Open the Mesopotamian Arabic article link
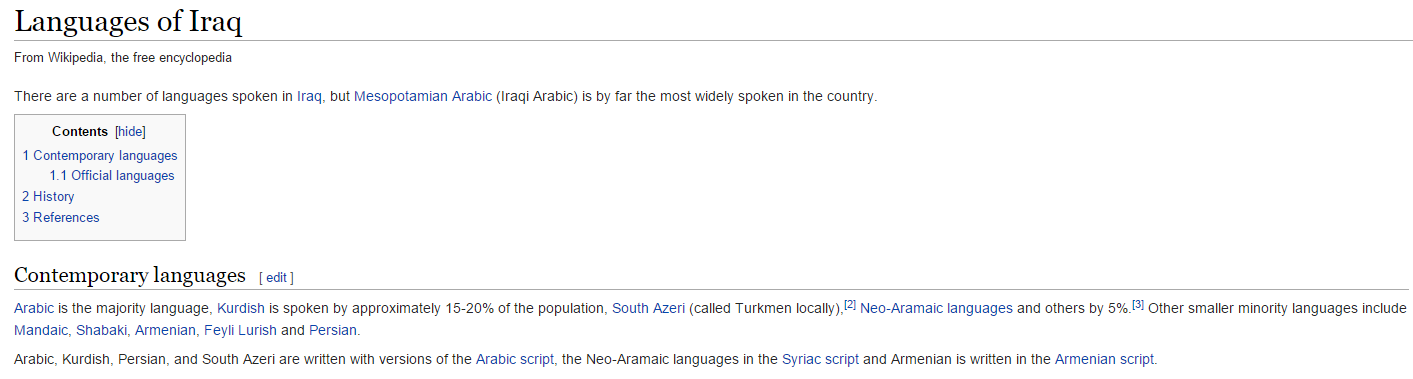This screenshot has width=1413, height=379. click(x=423, y=97)
